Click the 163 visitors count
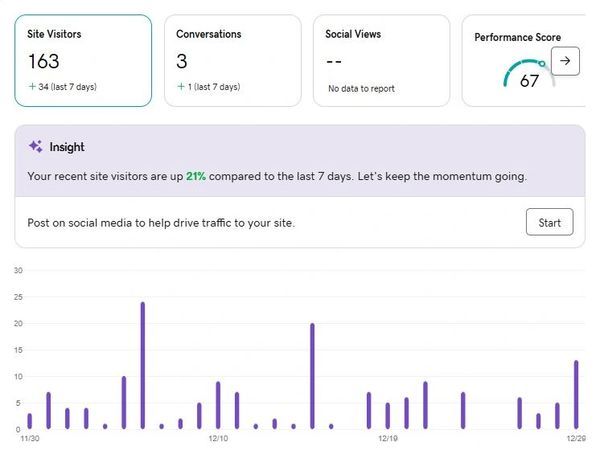 tap(43, 61)
